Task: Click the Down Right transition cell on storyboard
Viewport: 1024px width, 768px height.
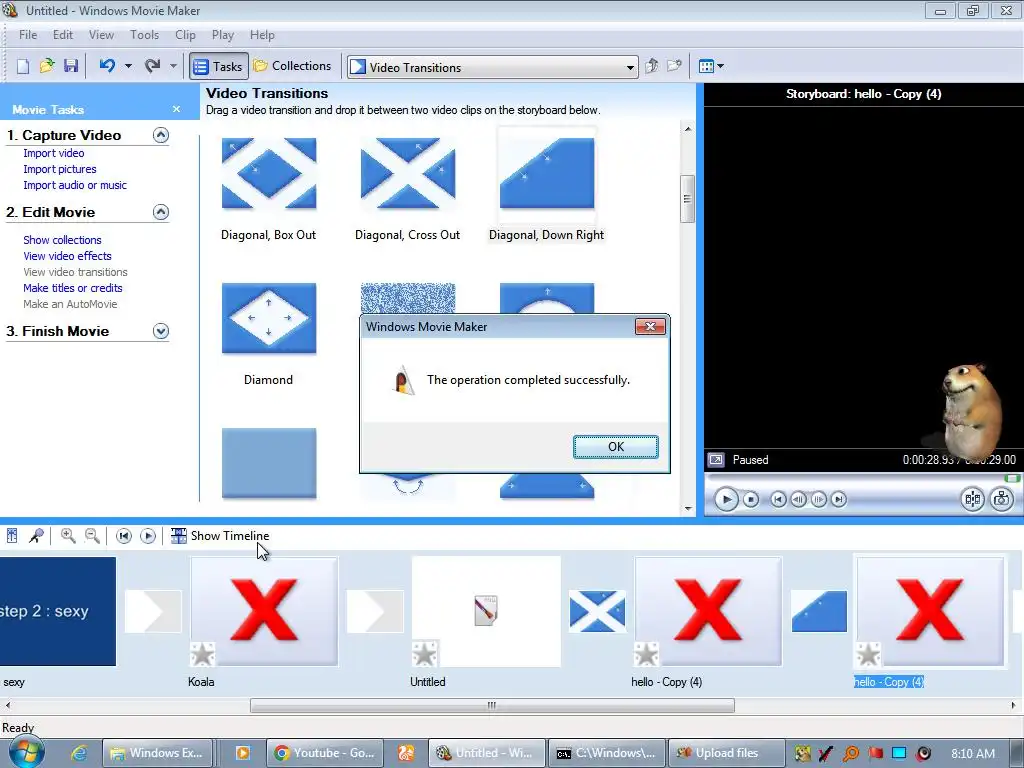Action: click(819, 611)
